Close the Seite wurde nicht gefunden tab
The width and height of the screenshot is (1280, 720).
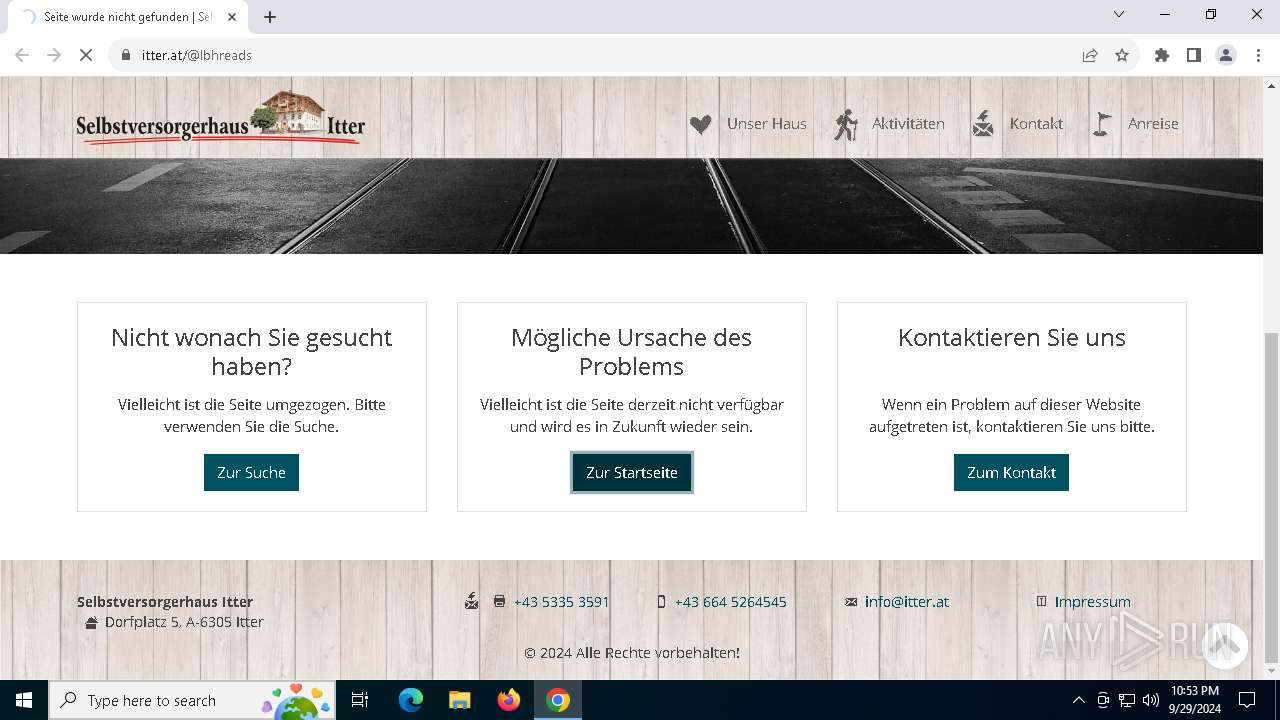(232, 17)
